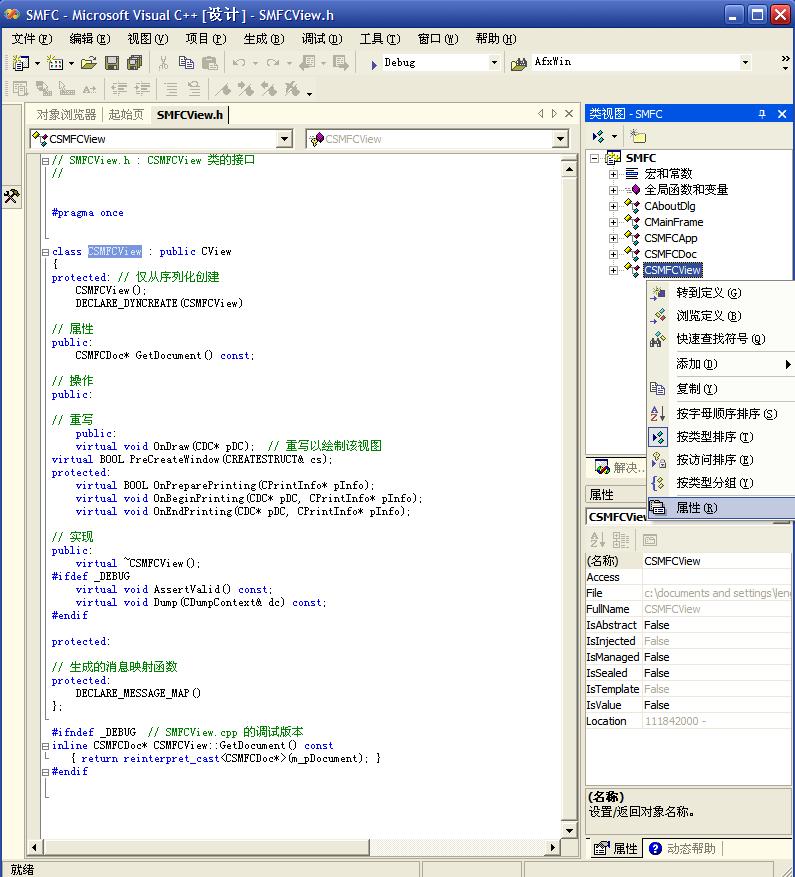This screenshot has height=877, width=795.
Task: Click the Save All stacked disks icon
Action: point(135,63)
